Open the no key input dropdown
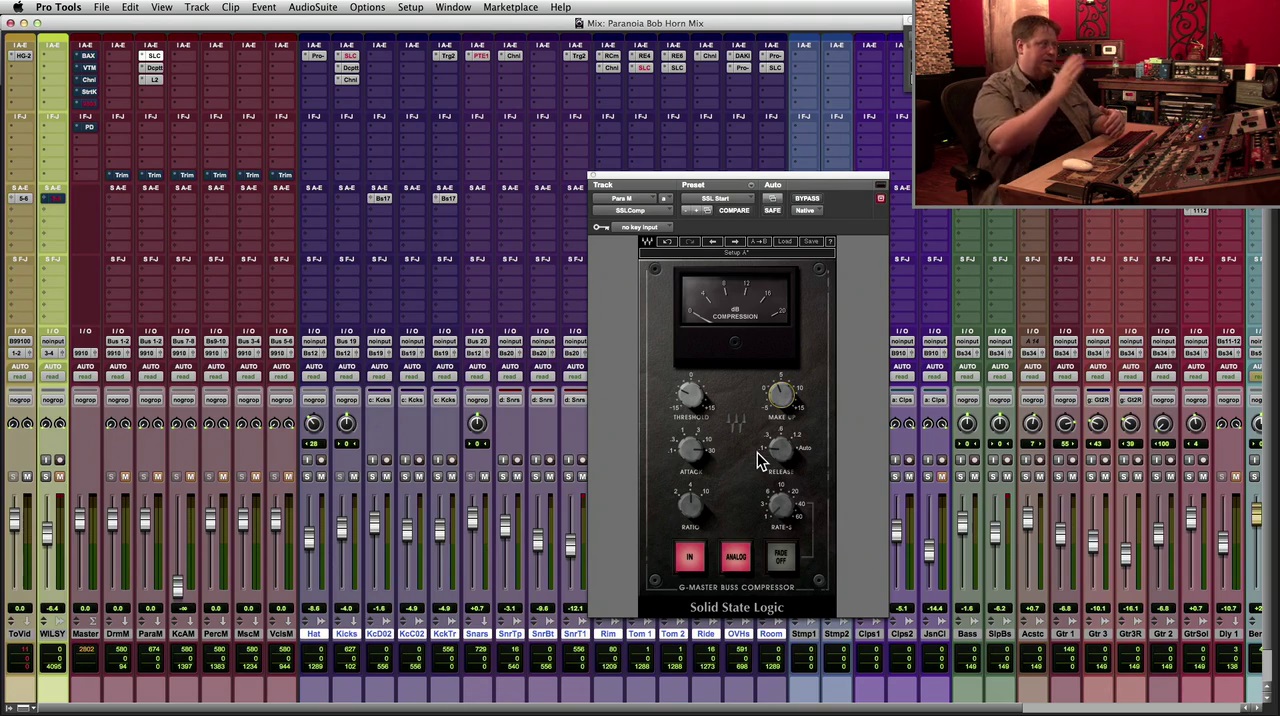The image size is (1280, 716). click(x=642, y=227)
